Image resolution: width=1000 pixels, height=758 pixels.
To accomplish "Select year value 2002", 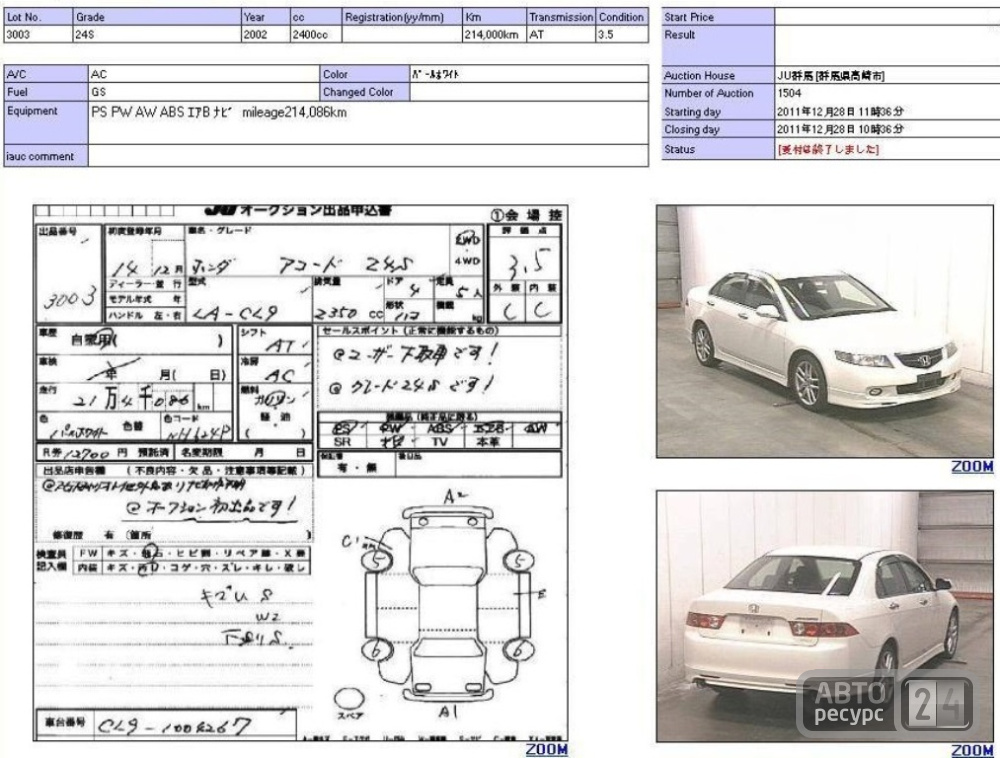I will (255, 34).
